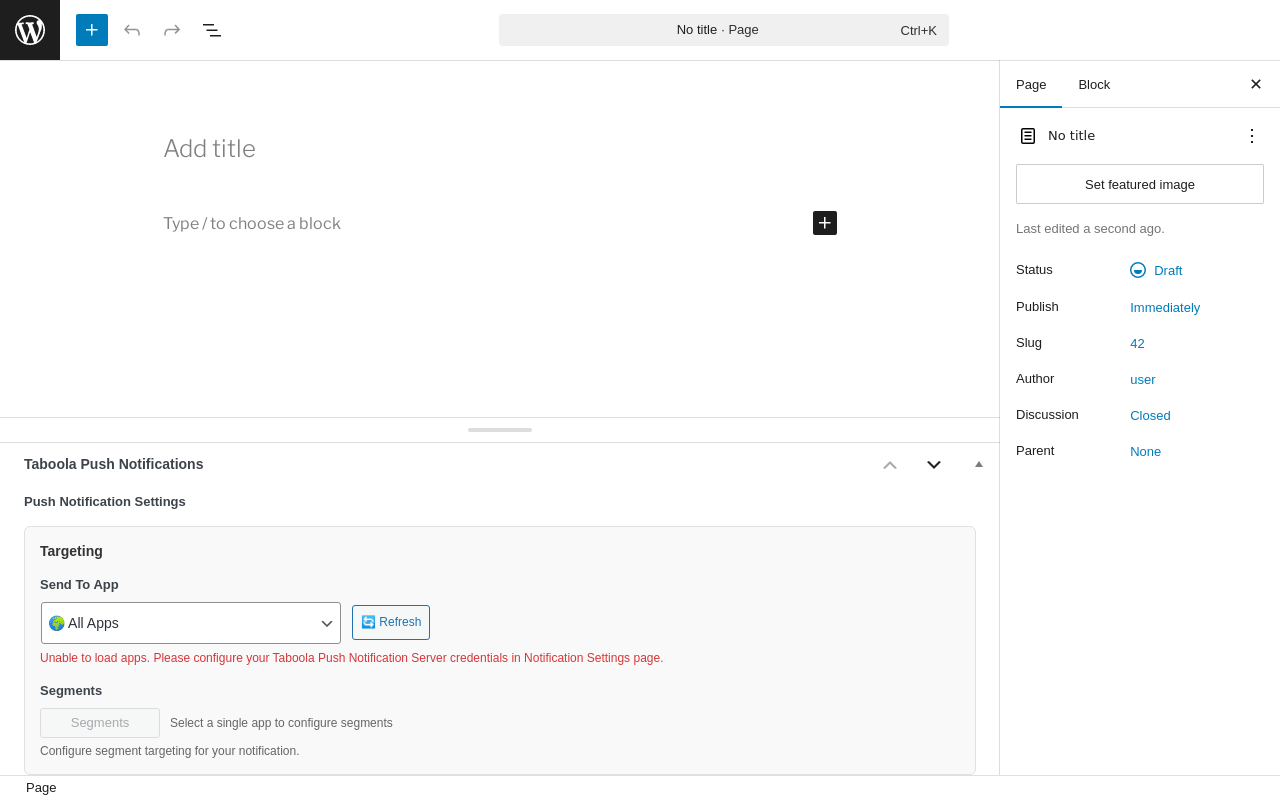Set the featured image
Image resolution: width=1280 pixels, height=800 pixels.
(x=1140, y=184)
